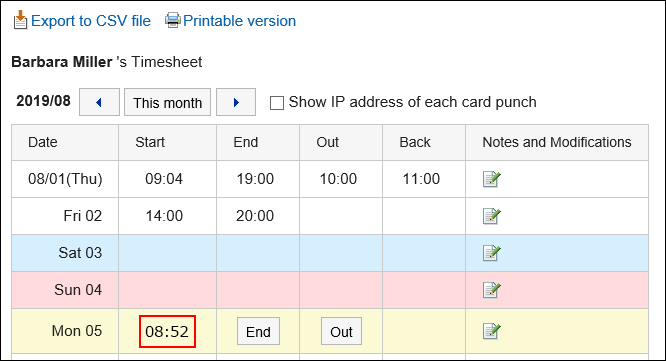Click the Notes and Modifications column header
The width and height of the screenshot is (666, 361).
point(557,142)
